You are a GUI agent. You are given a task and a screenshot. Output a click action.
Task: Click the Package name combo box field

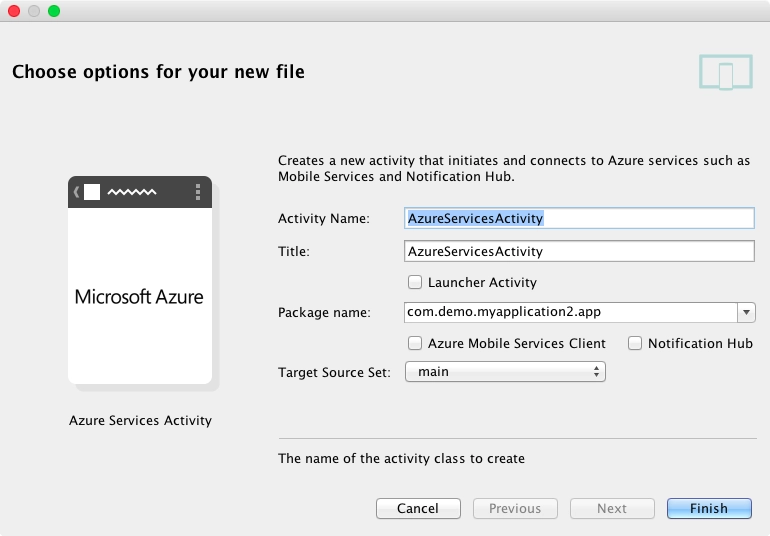coord(579,312)
